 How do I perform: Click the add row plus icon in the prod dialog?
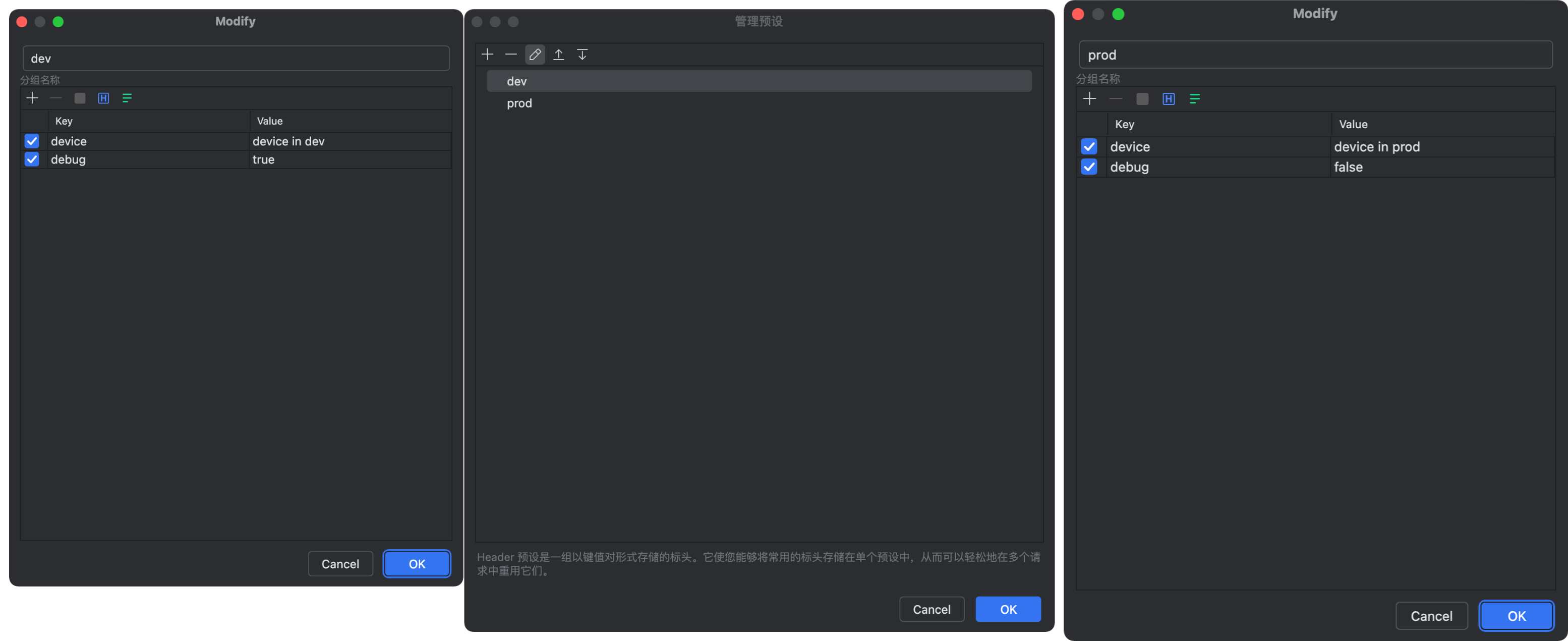[x=1089, y=99]
